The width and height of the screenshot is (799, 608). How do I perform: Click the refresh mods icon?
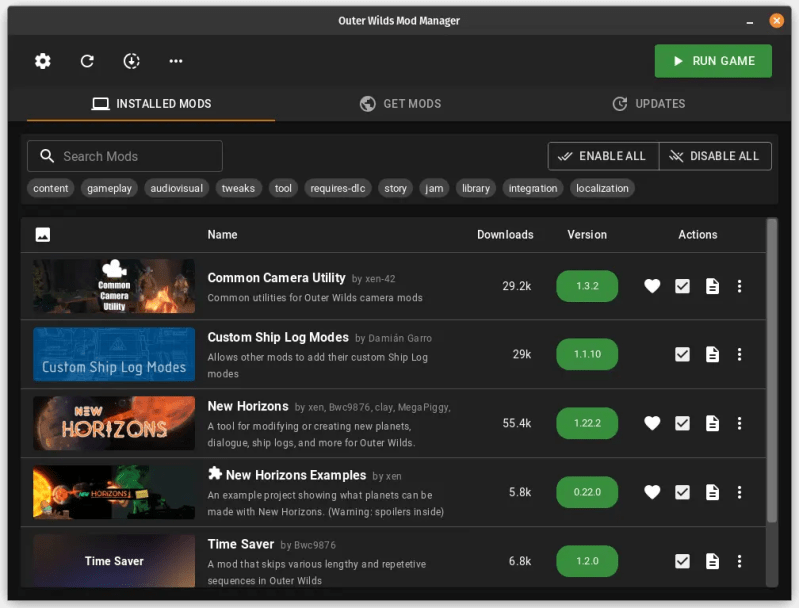click(x=87, y=61)
